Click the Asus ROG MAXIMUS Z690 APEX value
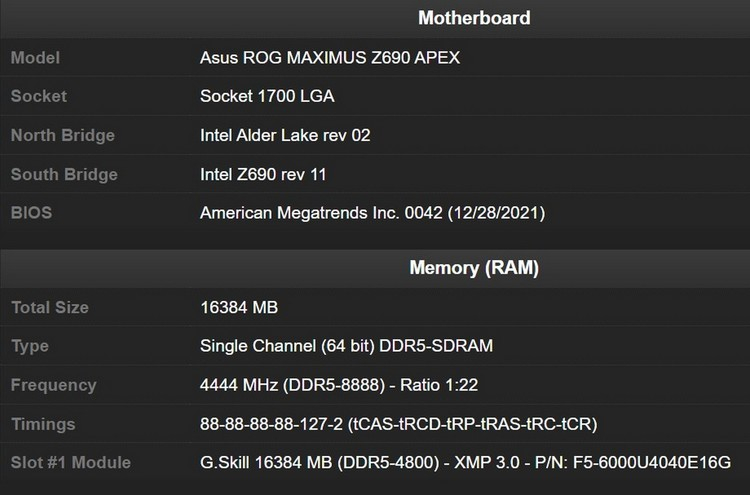This screenshot has height=495, width=750. point(330,57)
